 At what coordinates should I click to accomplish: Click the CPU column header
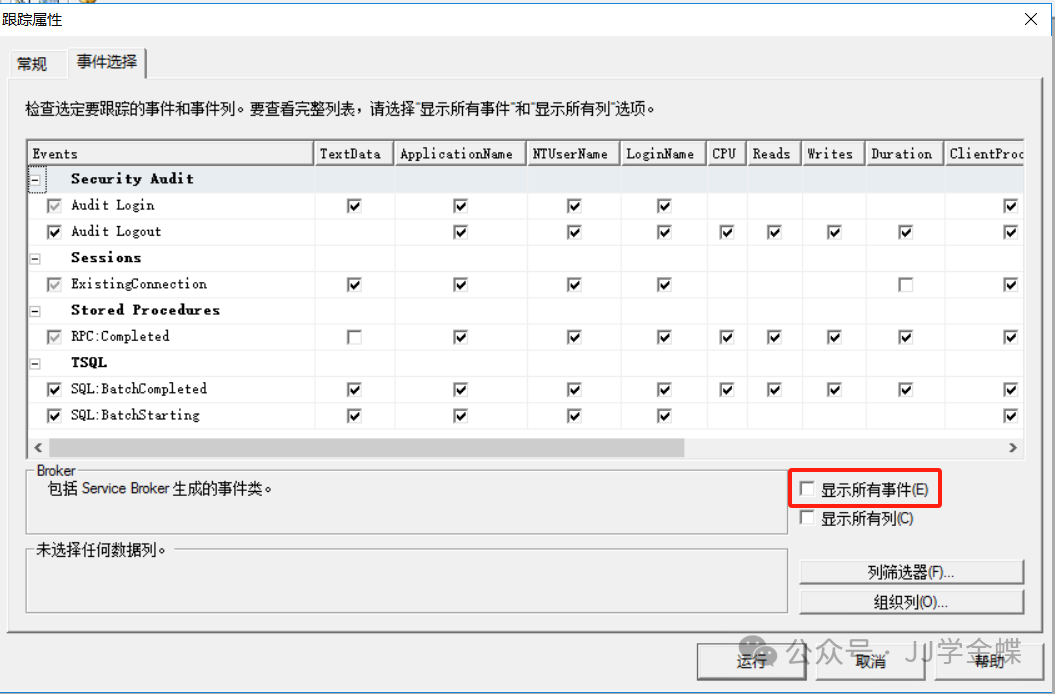pos(727,153)
